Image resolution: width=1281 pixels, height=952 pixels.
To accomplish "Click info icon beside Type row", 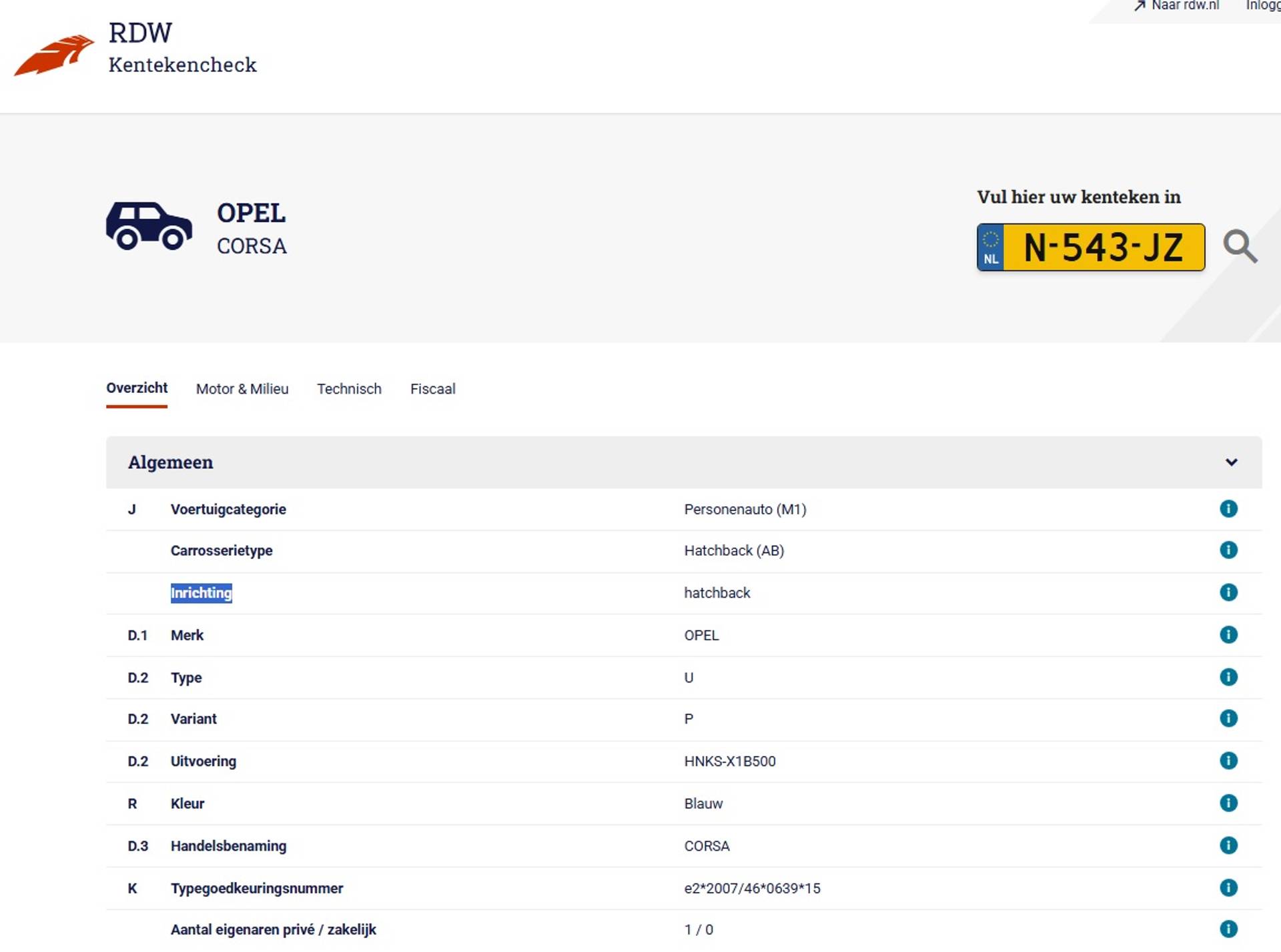I will pyautogui.click(x=1228, y=677).
